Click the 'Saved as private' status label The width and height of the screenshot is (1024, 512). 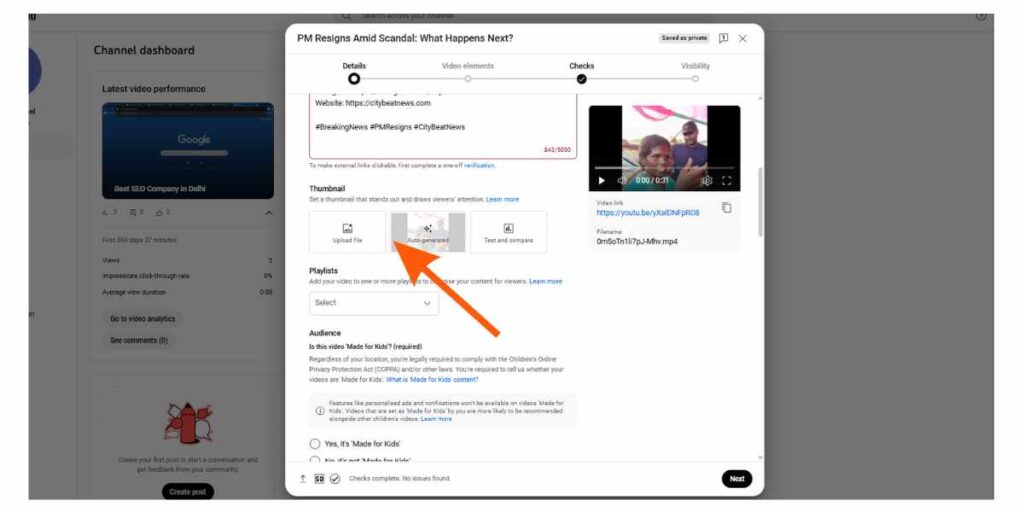pyautogui.click(x=684, y=39)
